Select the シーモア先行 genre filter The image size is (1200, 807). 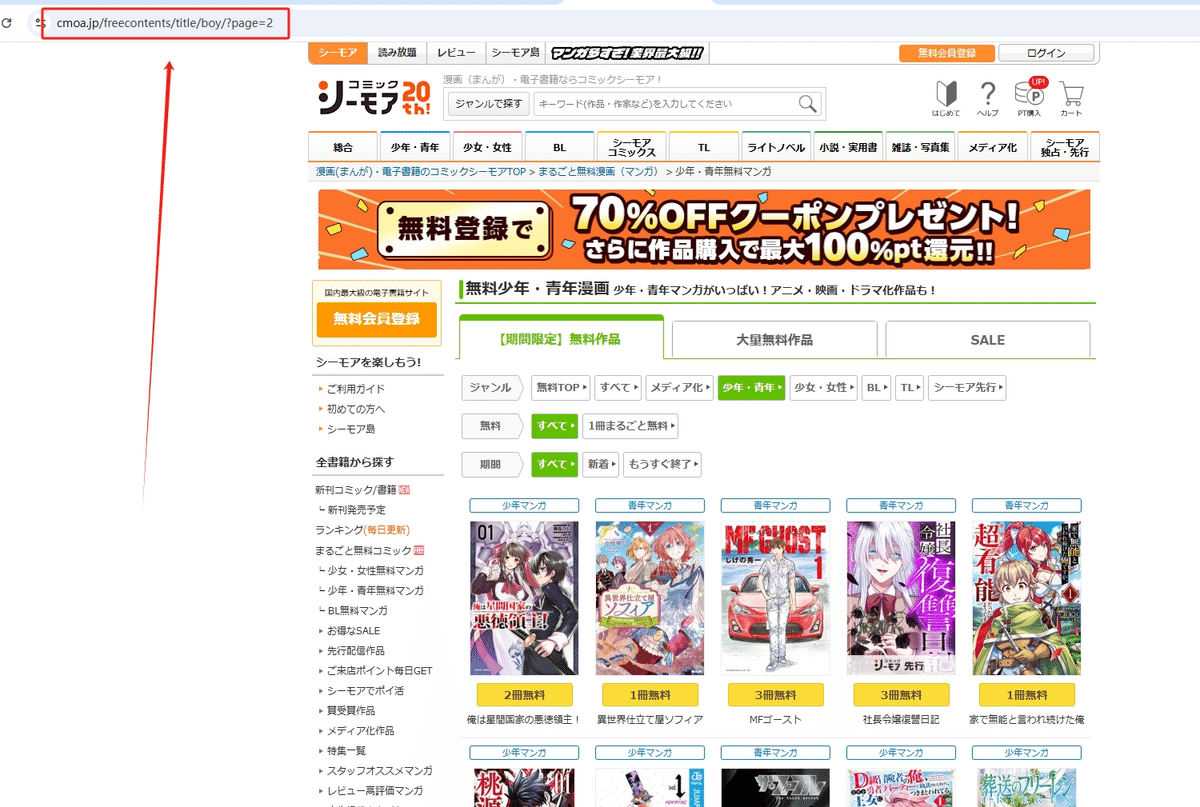click(x=967, y=387)
